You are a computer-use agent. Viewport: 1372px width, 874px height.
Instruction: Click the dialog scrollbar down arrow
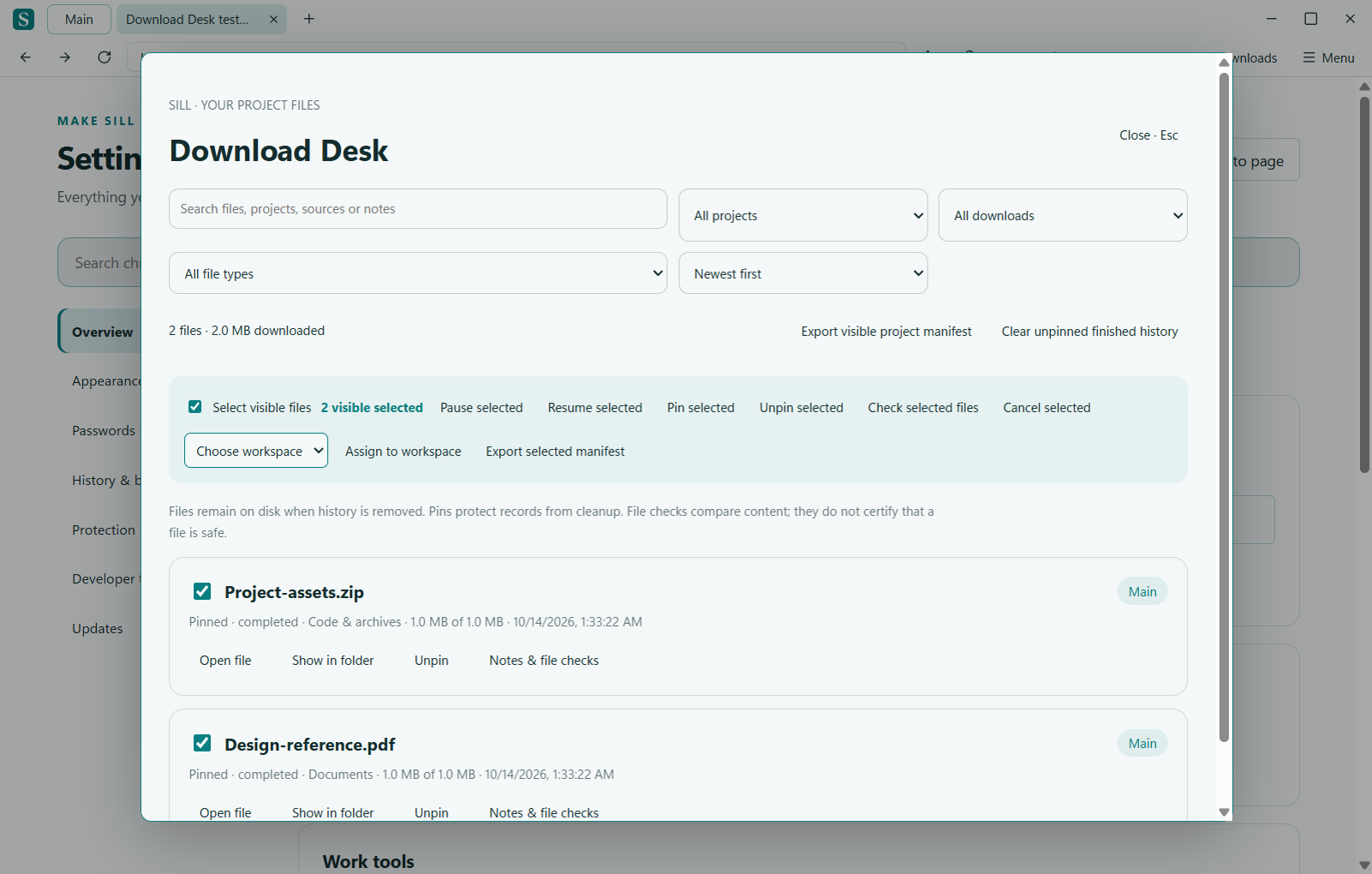1224,812
